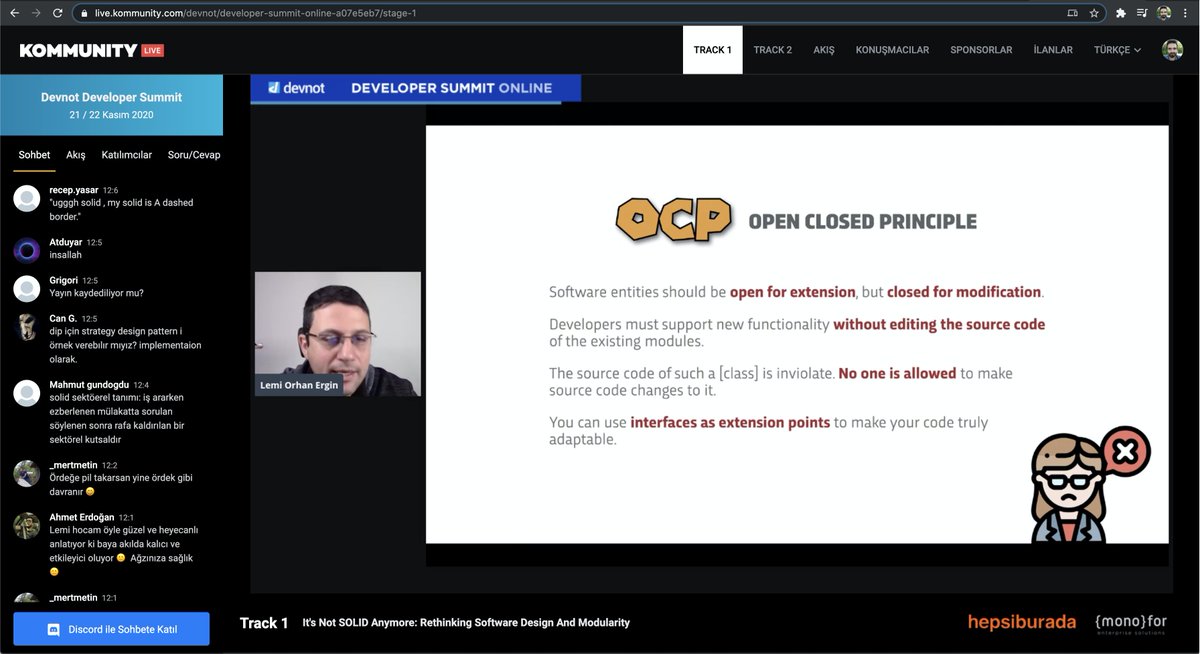Click username Grigori in chat

(x=63, y=280)
